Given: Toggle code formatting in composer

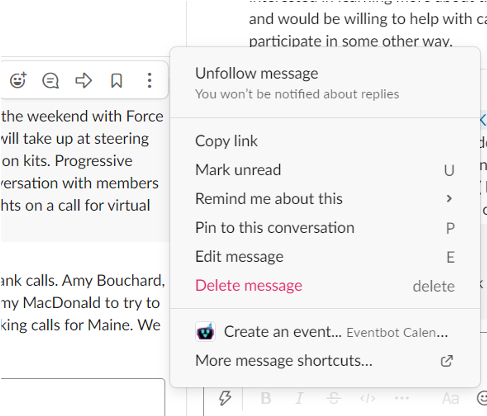Looking at the screenshot, I should [368, 398].
